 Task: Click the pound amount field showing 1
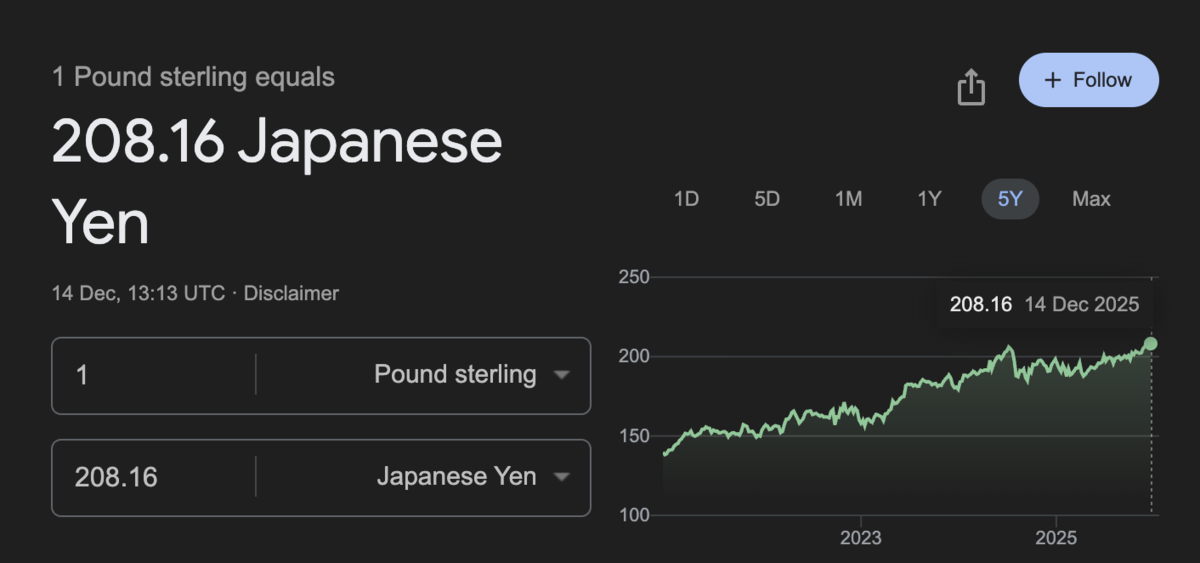click(154, 375)
